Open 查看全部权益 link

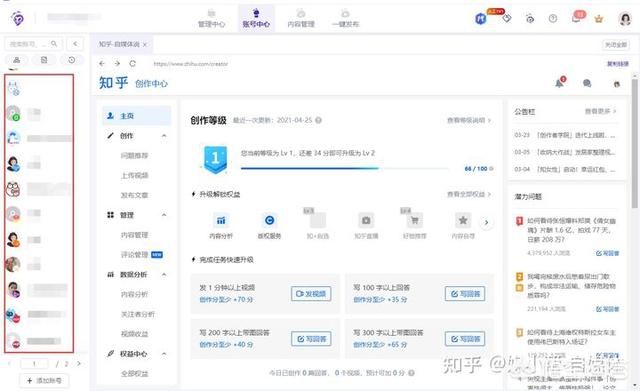point(469,194)
